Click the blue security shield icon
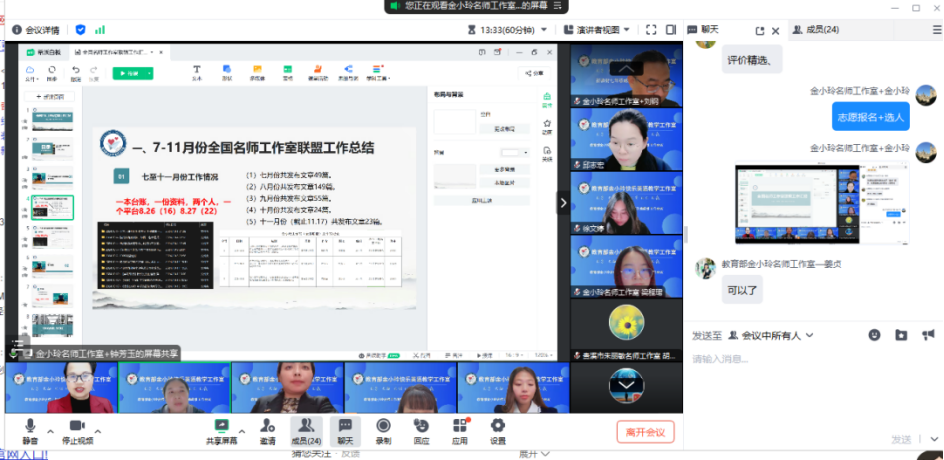944x460 pixels. click(x=80, y=30)
